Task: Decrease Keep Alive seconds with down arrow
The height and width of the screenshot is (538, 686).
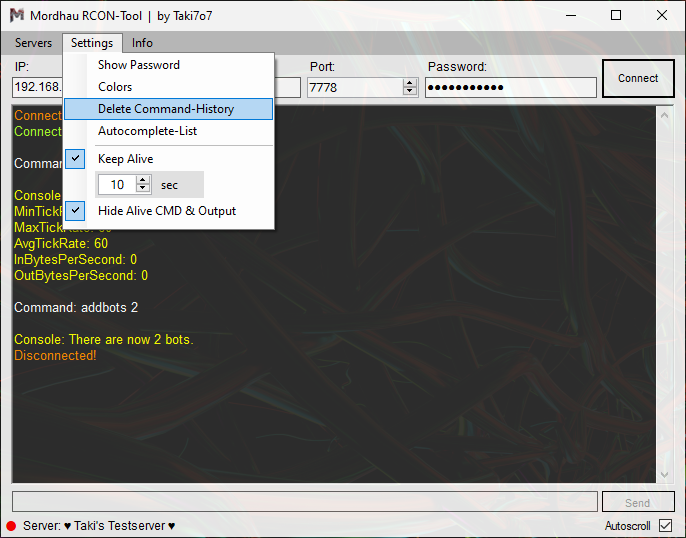Action: (x=143, y=189)
